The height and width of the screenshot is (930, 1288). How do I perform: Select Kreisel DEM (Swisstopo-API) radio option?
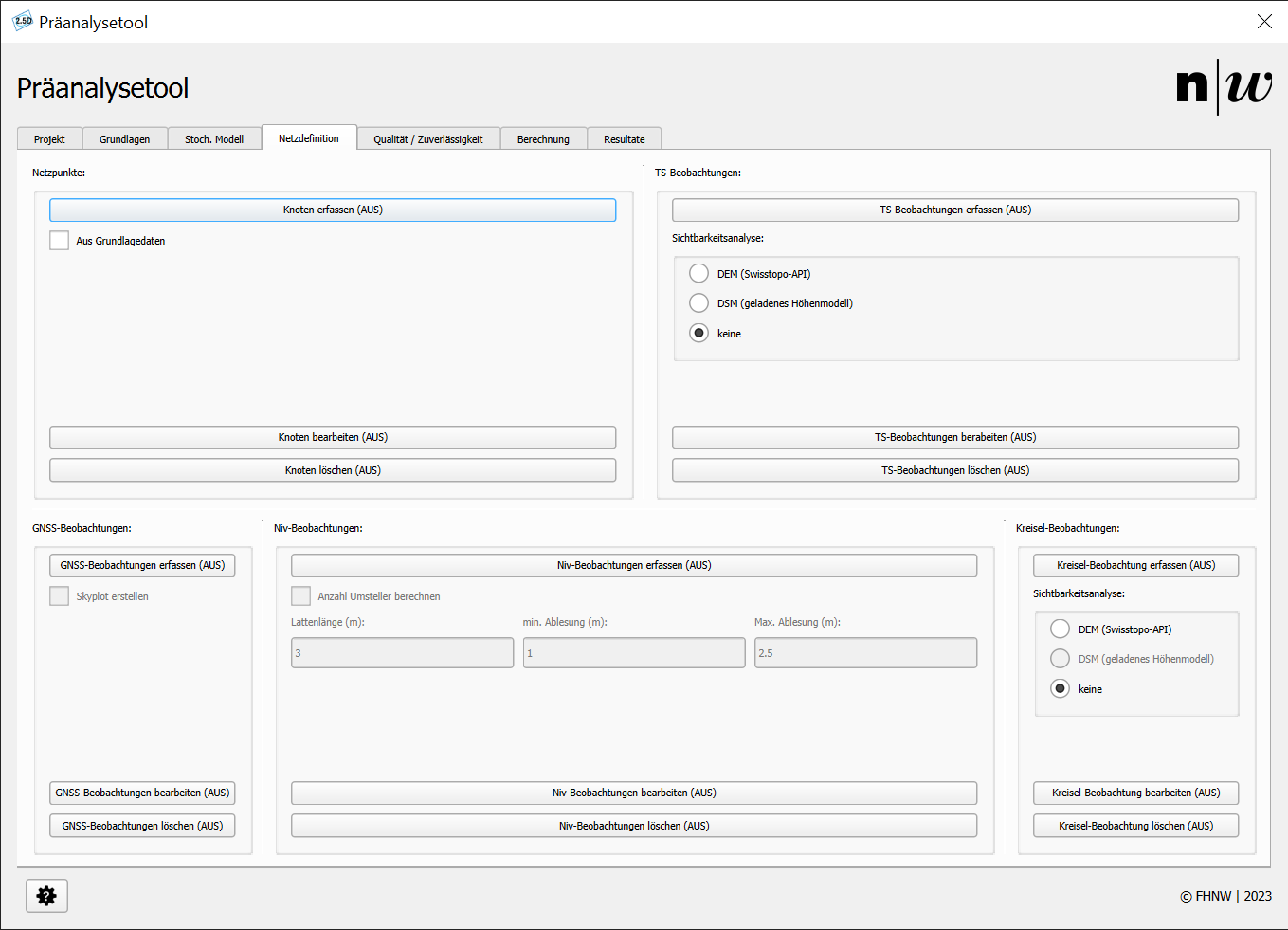coord(1061,629)
